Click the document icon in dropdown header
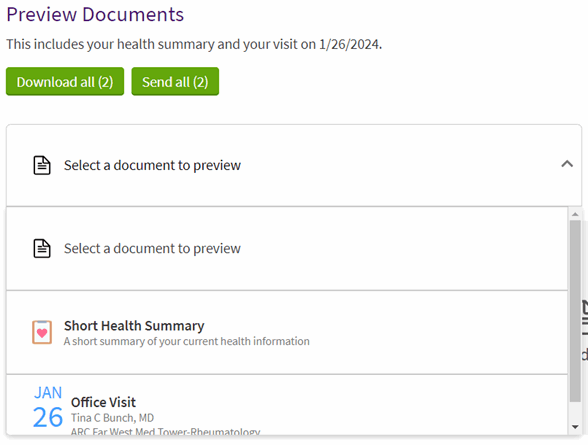The height and width of the screenshot is (445, 588). click(x=42, y=165)
